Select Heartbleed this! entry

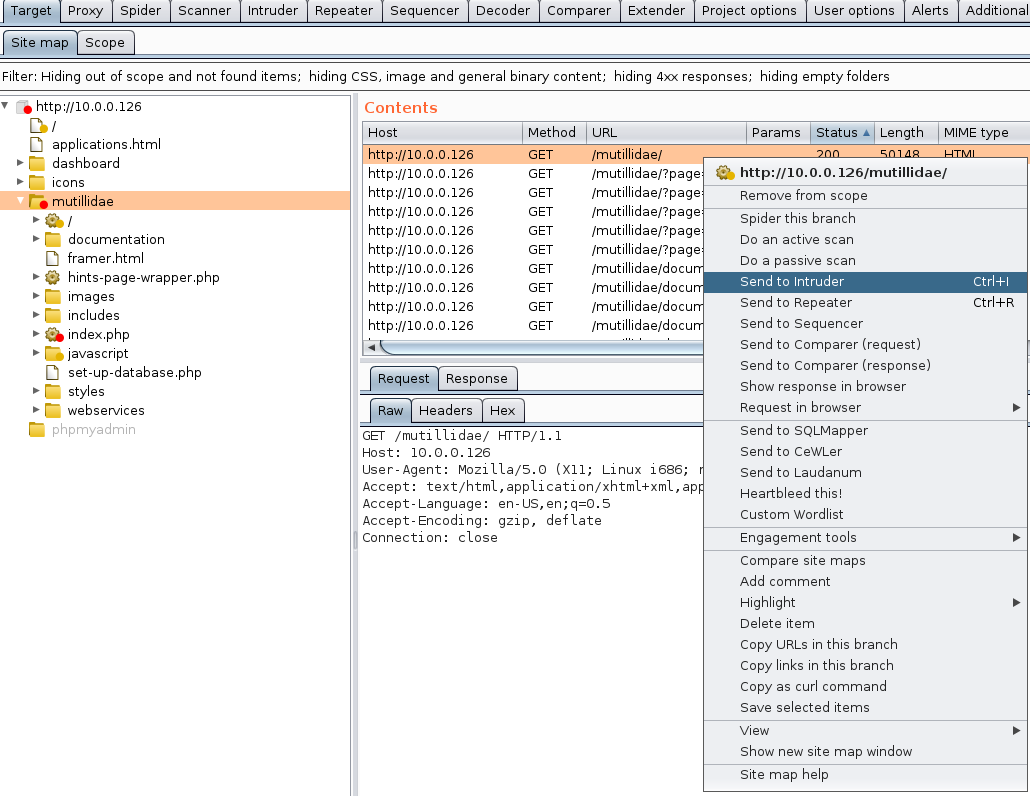pos(865,494)
